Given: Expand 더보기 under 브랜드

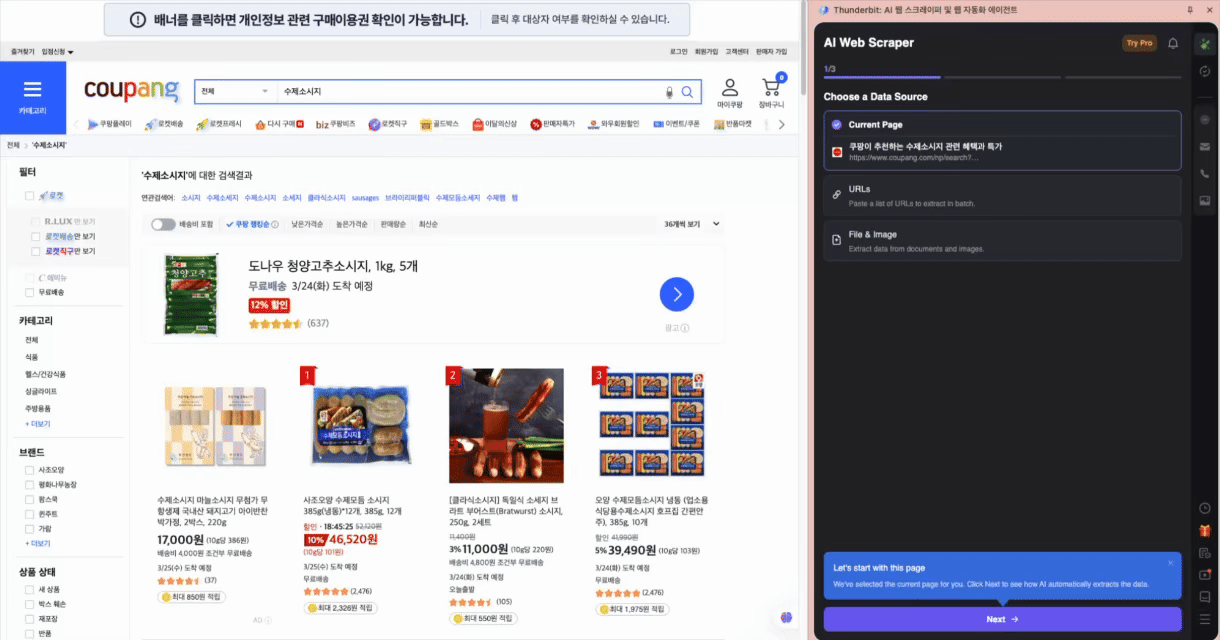Looking at the screenshot, I should (38, 543).
